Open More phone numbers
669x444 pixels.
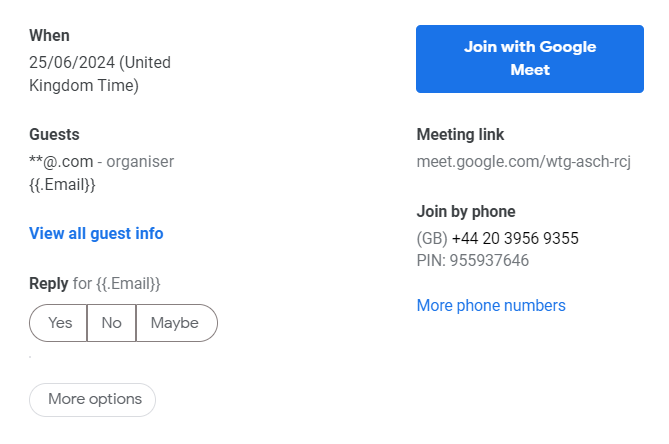pyautogui.click(x=491, y=305)
